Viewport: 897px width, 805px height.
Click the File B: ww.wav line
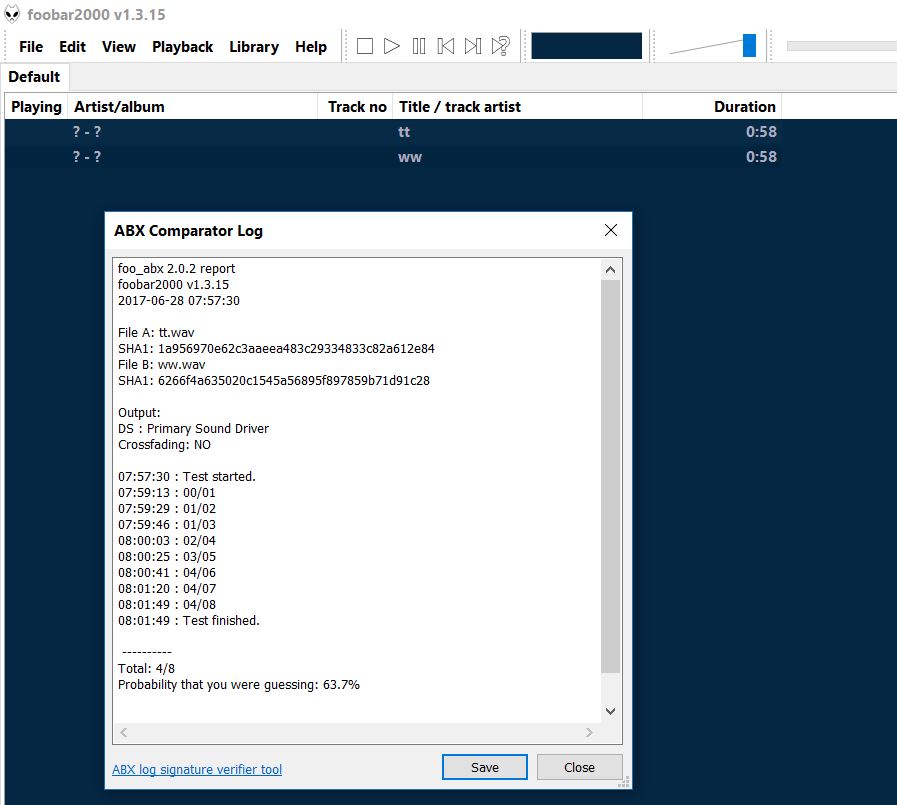point(161,364)
